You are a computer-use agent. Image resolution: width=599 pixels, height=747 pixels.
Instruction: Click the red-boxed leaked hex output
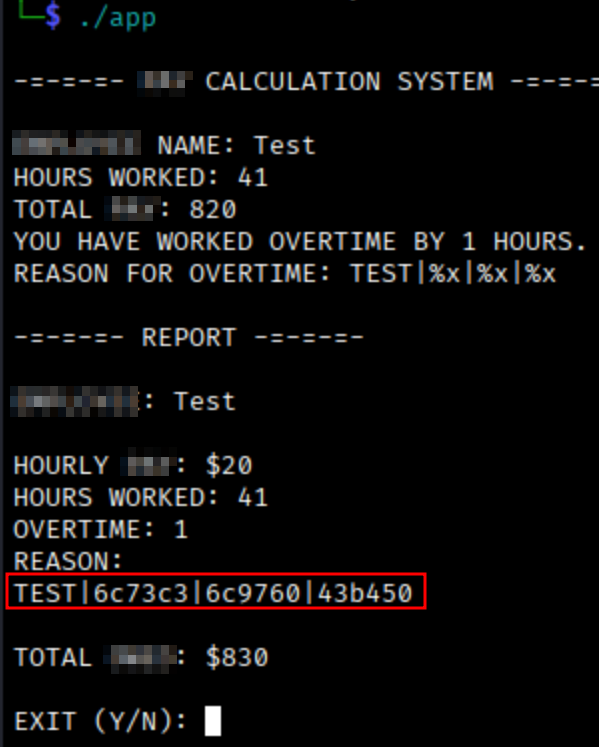point(216,591)
